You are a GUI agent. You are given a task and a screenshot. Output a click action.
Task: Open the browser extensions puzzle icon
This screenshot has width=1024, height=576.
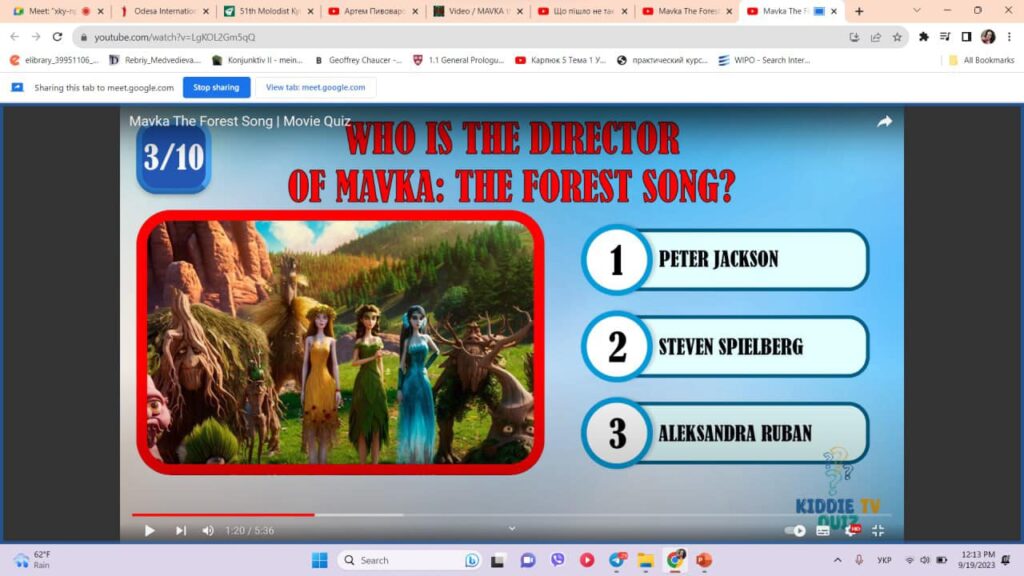(924, 37)
